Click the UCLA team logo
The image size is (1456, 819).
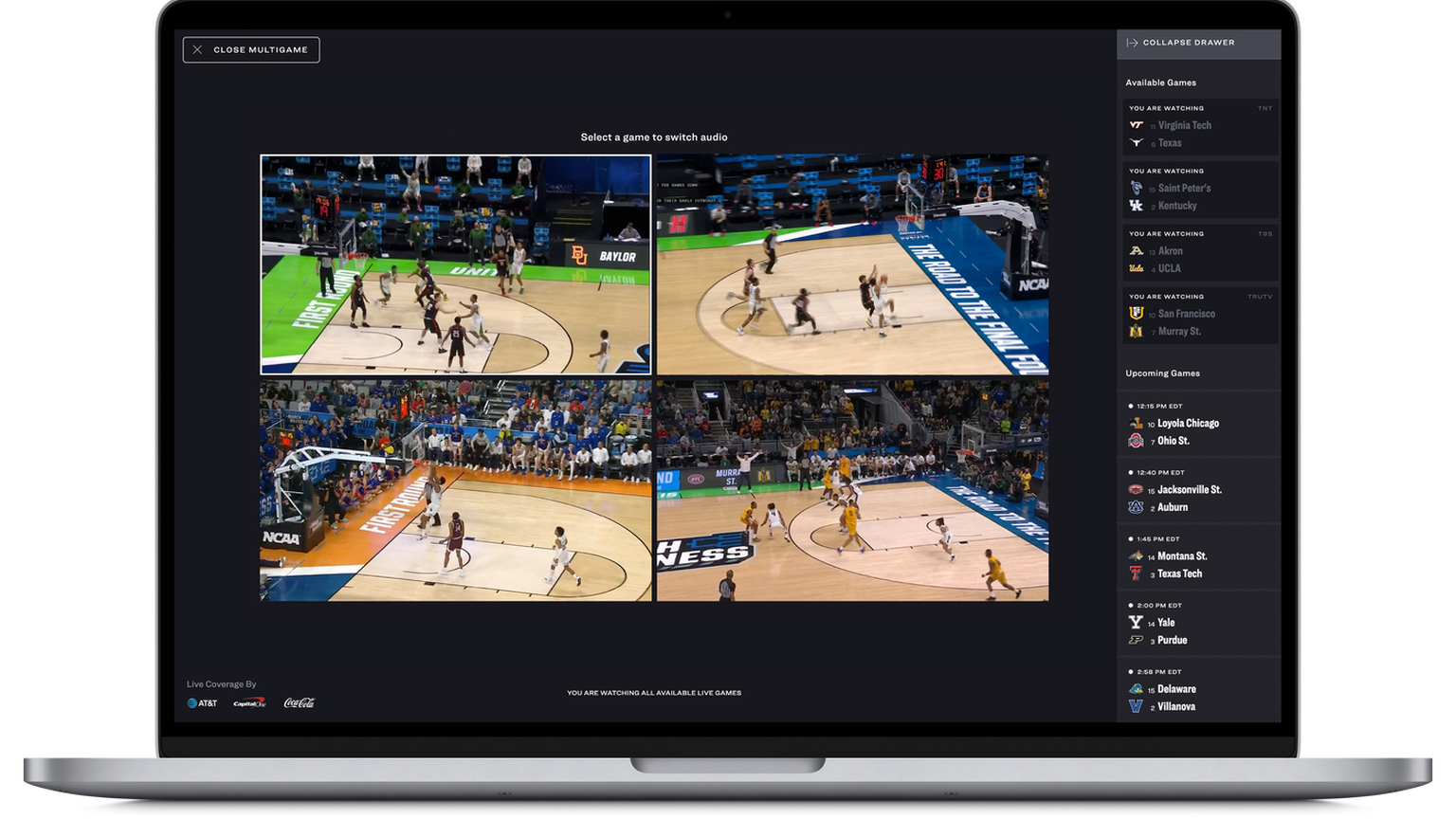click(1136, 268)
